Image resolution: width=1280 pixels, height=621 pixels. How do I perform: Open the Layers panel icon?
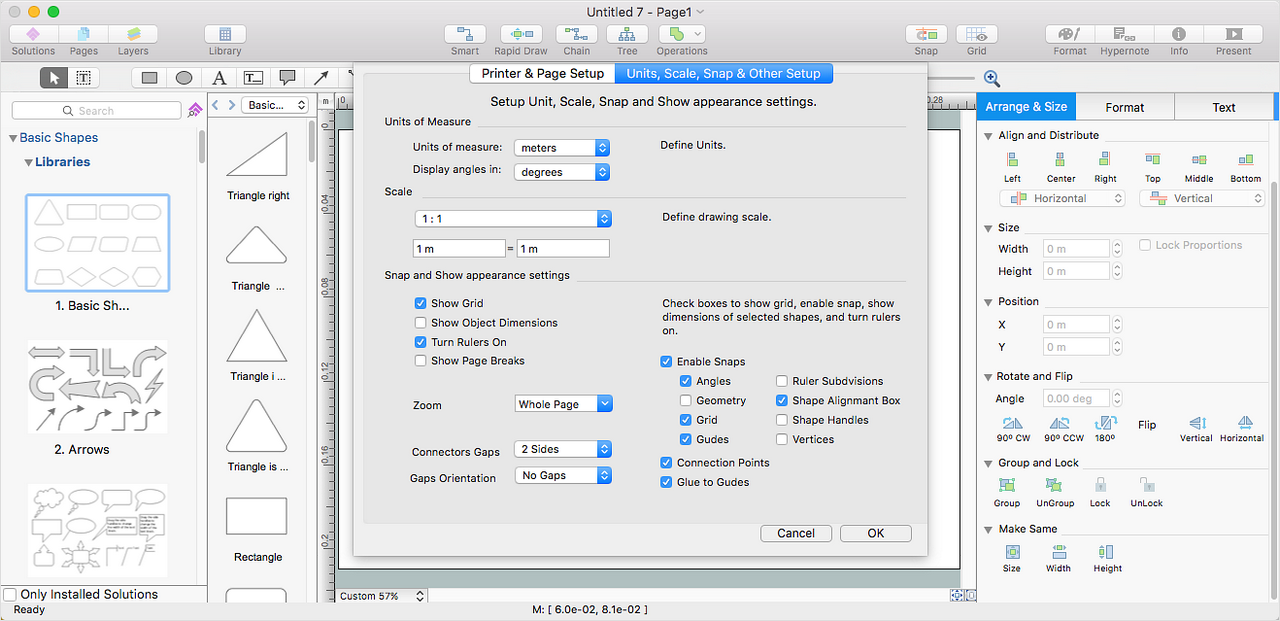click(133, 34)
